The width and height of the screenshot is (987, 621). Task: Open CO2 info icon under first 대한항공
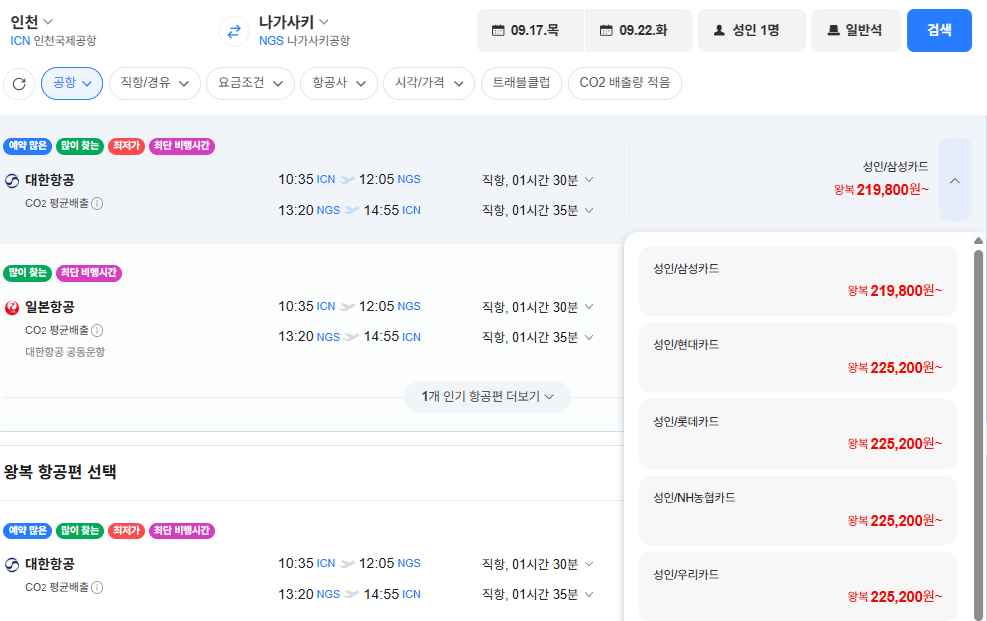(97, 203)
